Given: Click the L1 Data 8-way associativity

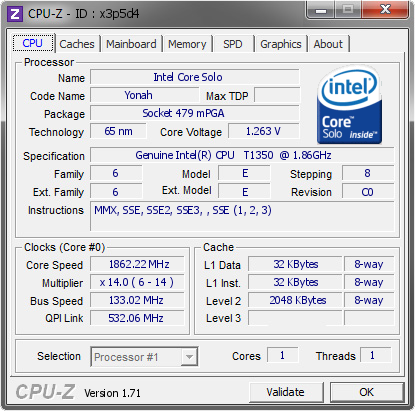Looking at the screenshot, I should (x=369, y=264).
